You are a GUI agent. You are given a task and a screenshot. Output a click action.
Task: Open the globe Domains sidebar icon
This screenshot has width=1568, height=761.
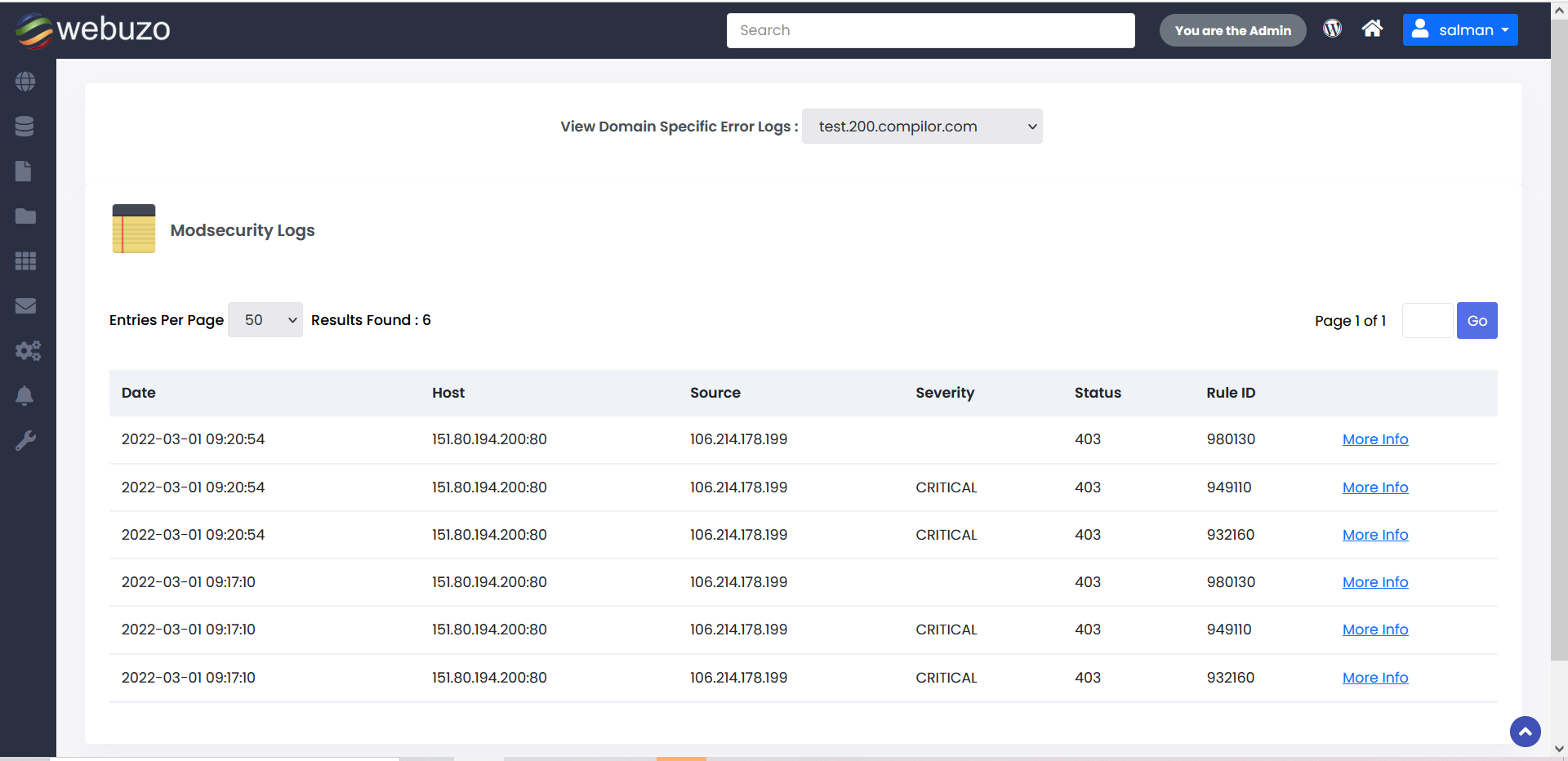tap(25, 82)
